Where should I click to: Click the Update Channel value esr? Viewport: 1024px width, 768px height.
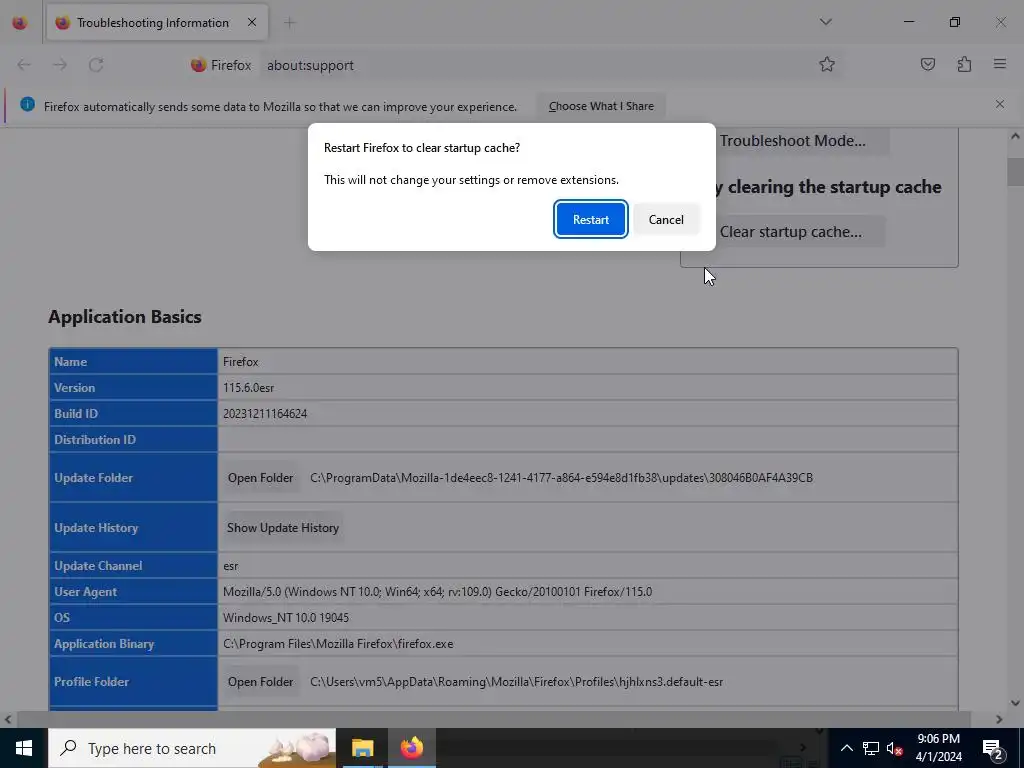[231, 566]
